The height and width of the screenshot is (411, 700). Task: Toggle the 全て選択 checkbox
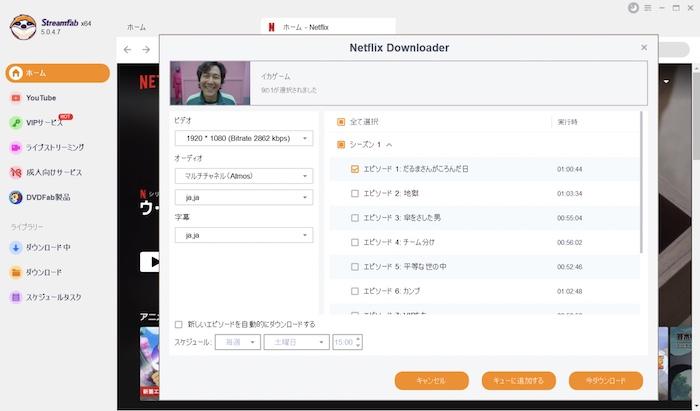point(341,122)
